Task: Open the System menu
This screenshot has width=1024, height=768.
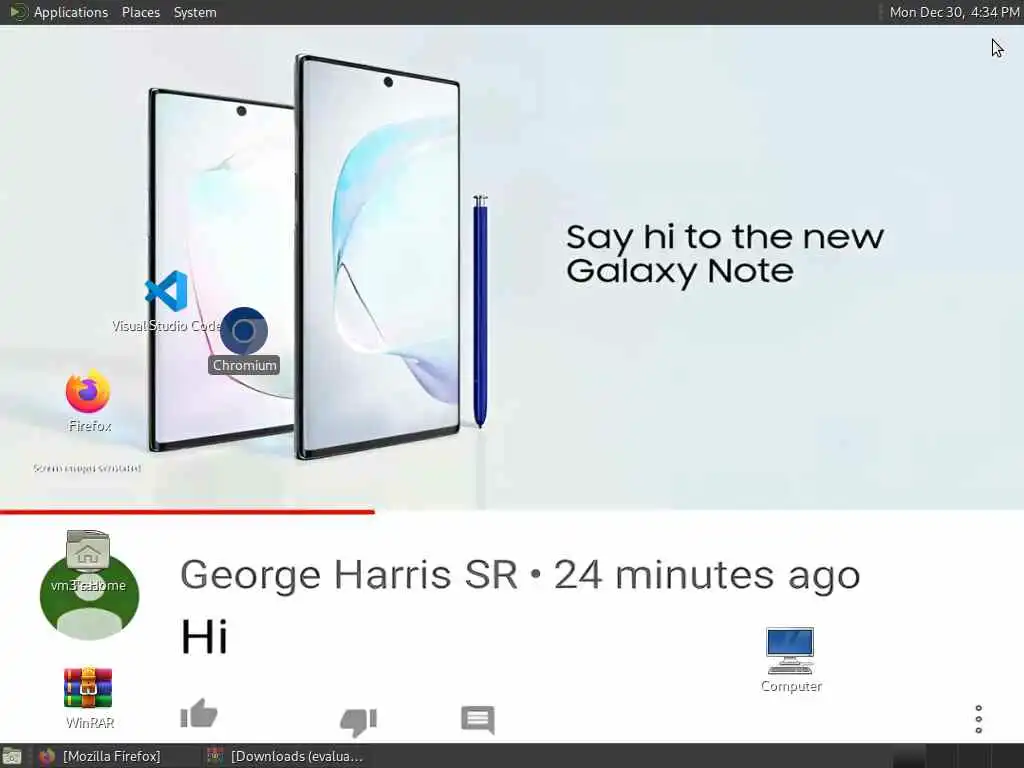Action: 195,12
